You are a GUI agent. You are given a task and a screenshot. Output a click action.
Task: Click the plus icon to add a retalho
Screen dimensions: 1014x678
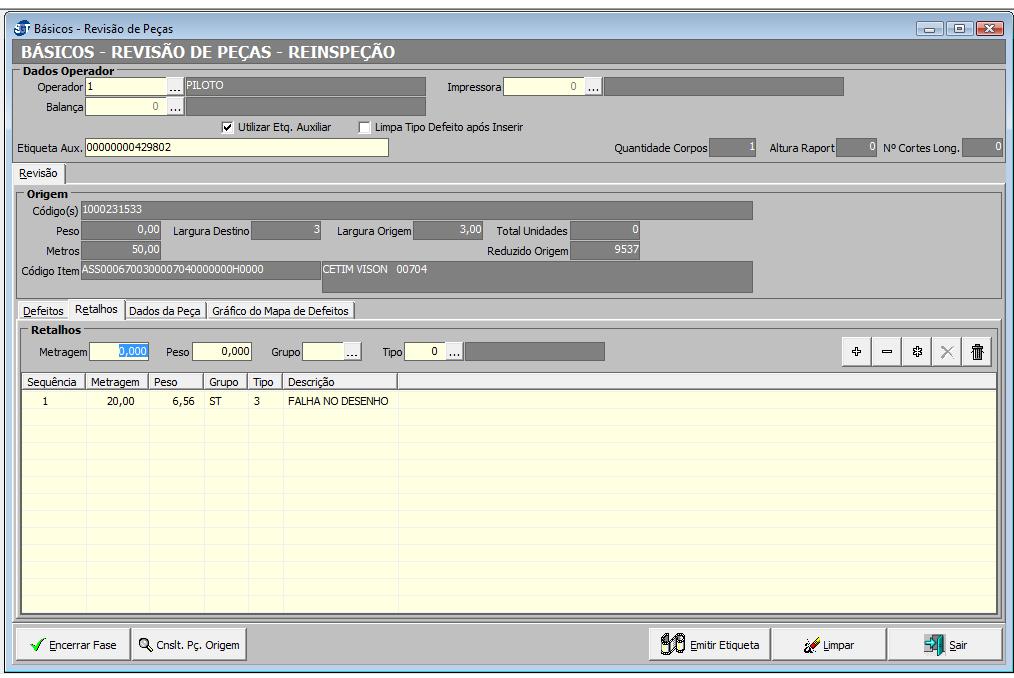click(857, 352)
